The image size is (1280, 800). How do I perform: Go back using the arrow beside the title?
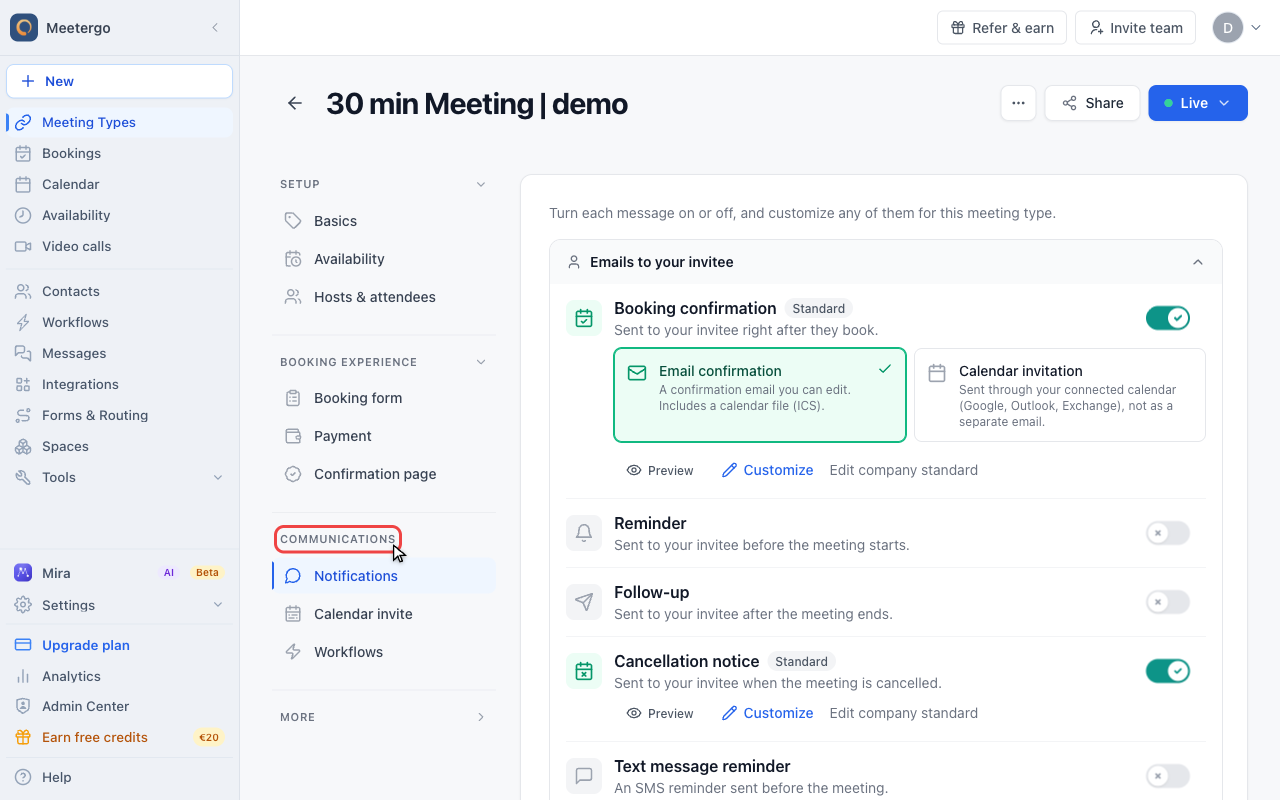(295, 103)
